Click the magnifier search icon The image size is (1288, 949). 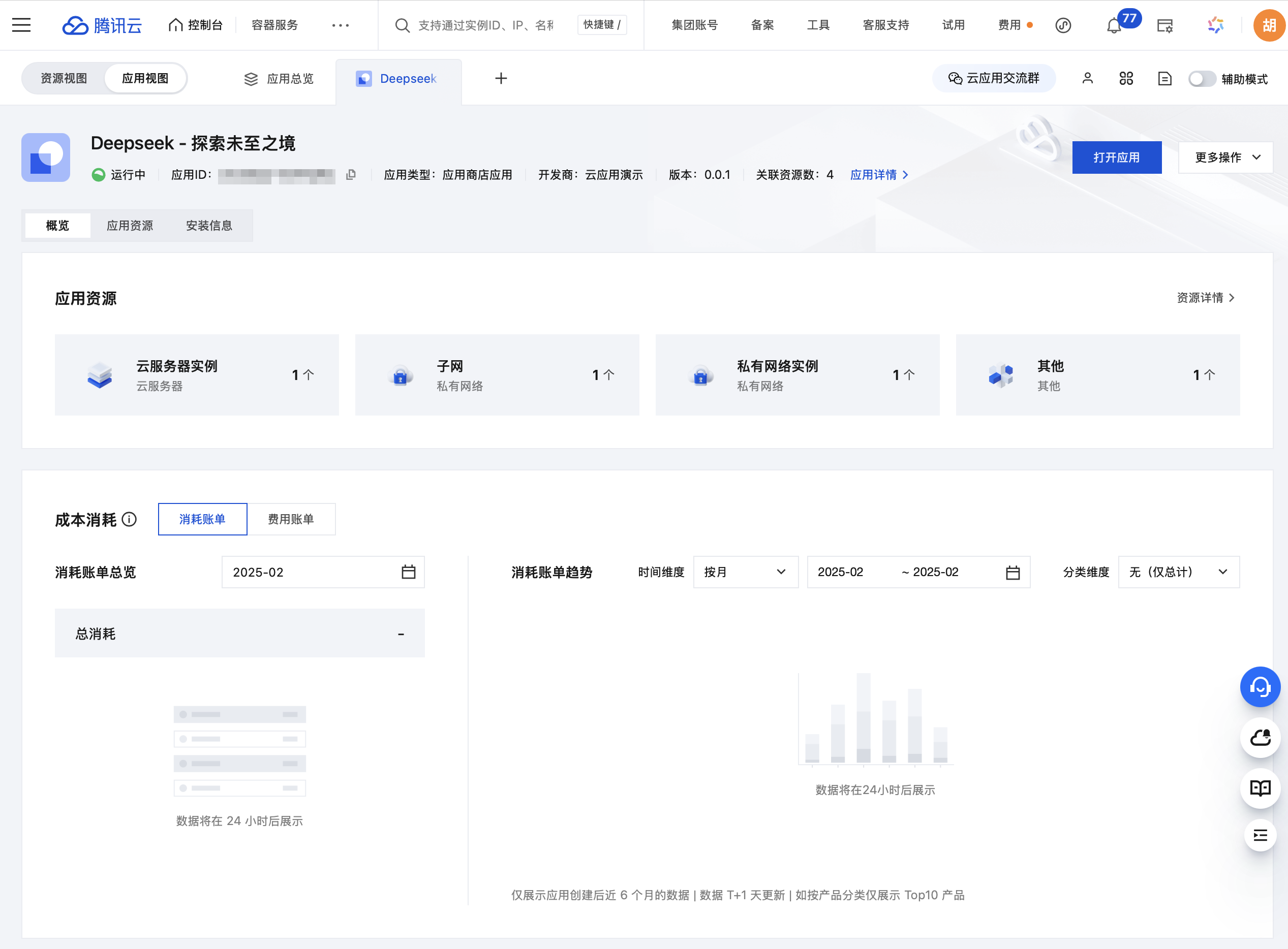403,25
